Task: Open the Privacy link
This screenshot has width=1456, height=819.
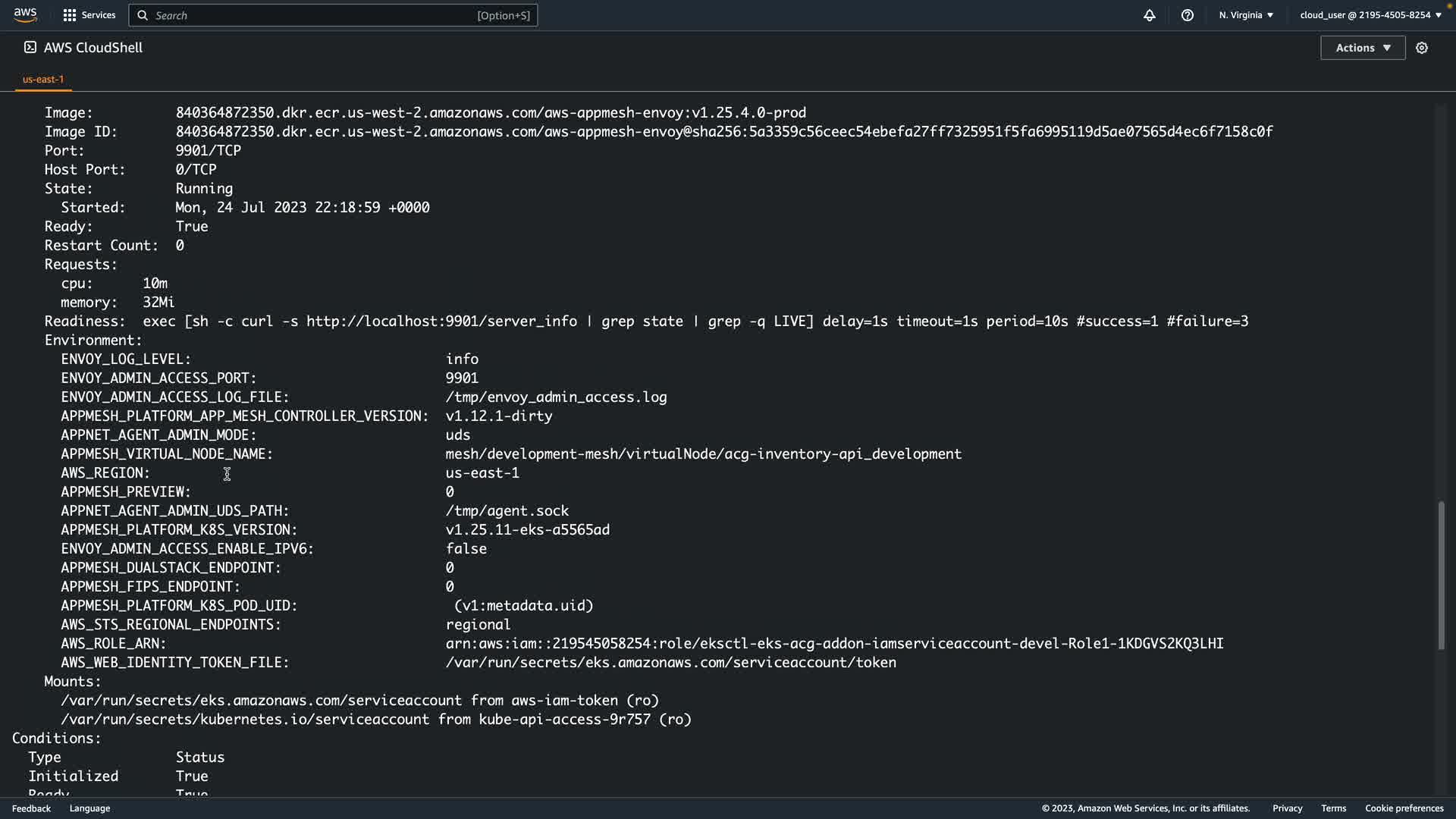Action: point(1287,808)
